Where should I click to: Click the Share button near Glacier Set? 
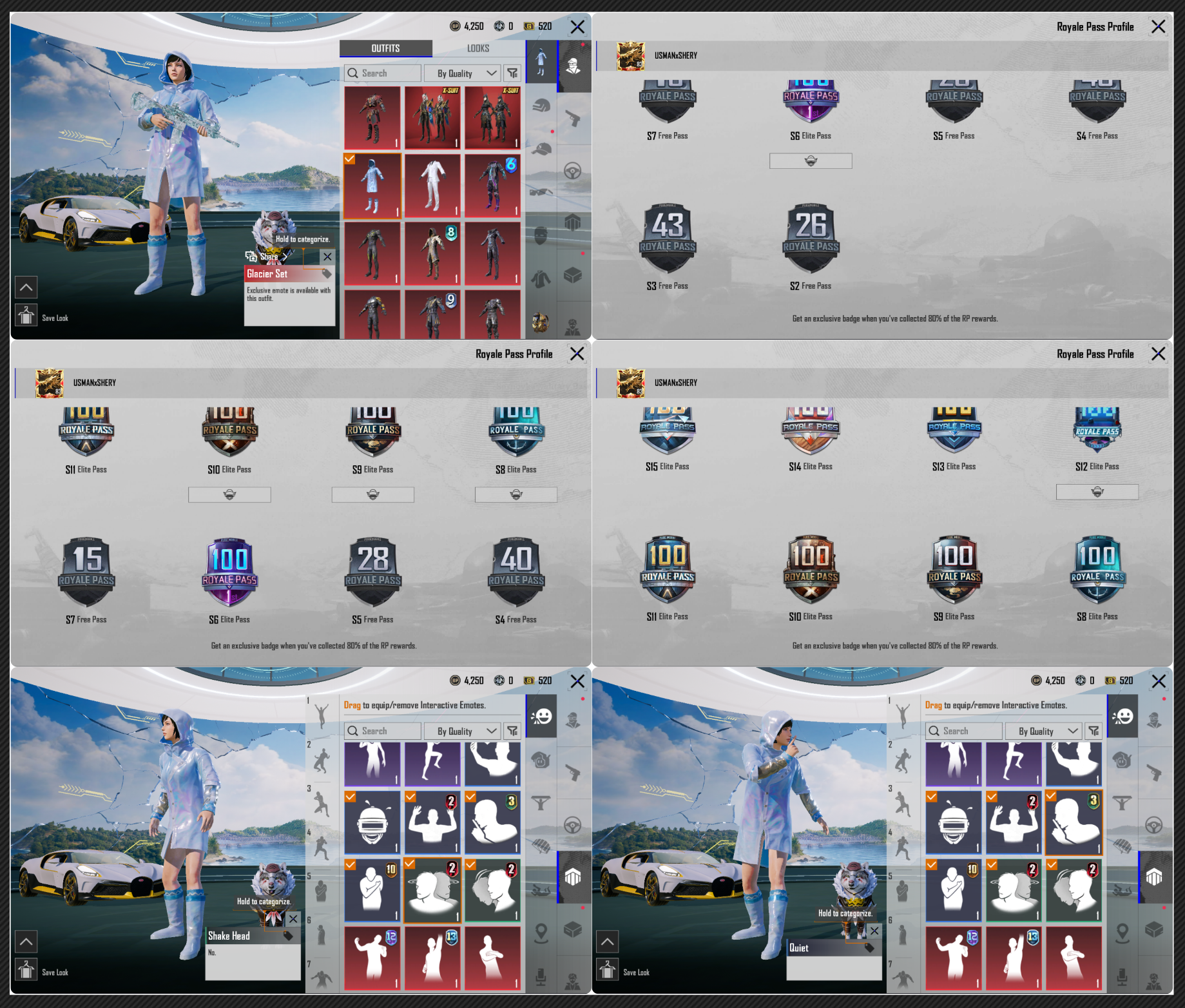tap(266, 256)
